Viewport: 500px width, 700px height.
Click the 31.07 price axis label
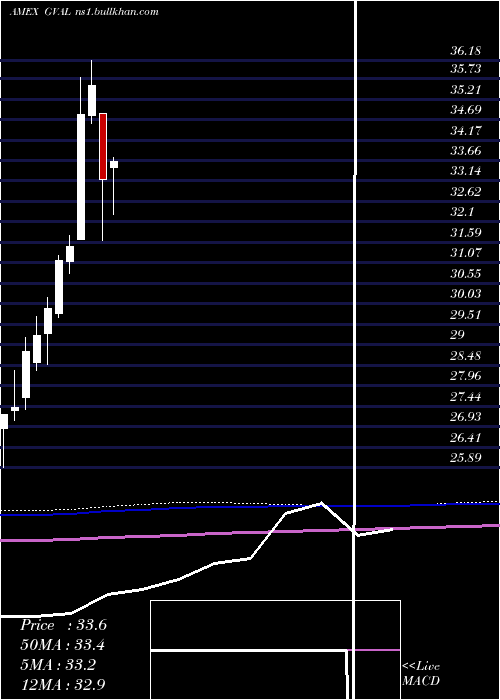click(x=465, y=253)
